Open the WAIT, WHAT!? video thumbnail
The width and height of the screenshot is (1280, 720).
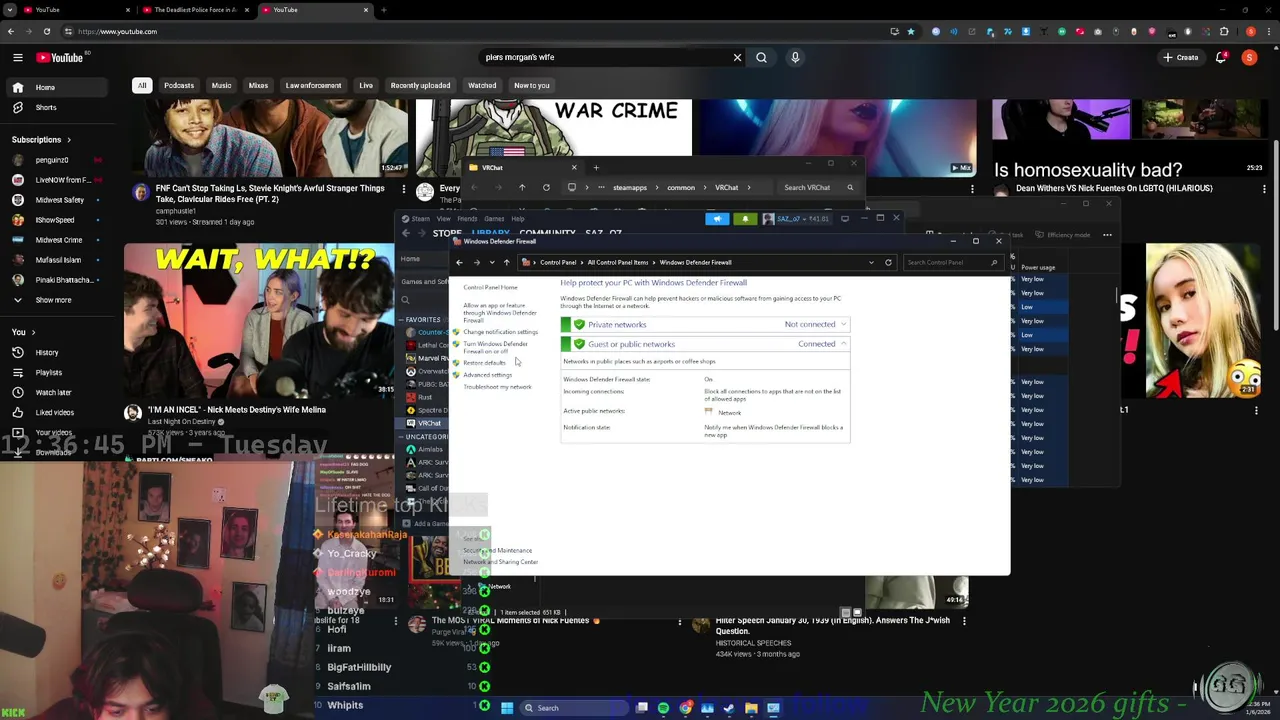tap(260, 321)
